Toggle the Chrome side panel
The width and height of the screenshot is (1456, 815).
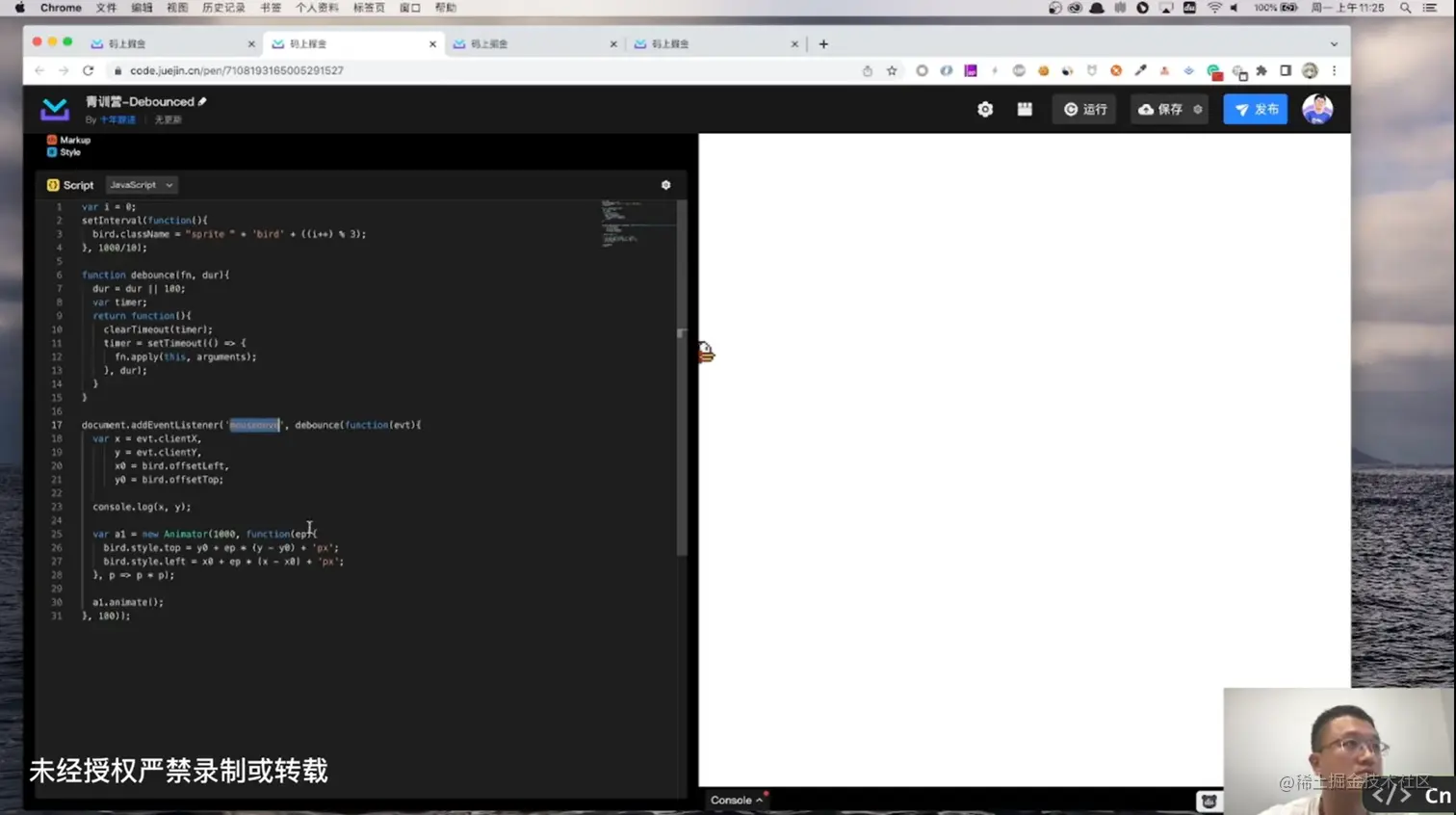[x=1286, y=71]
